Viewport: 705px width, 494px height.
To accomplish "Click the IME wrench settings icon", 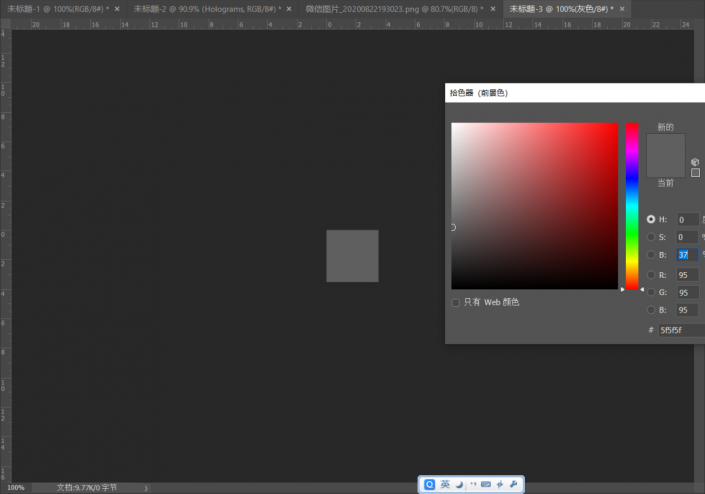I will pyautogui.click(x=514, y=484).
